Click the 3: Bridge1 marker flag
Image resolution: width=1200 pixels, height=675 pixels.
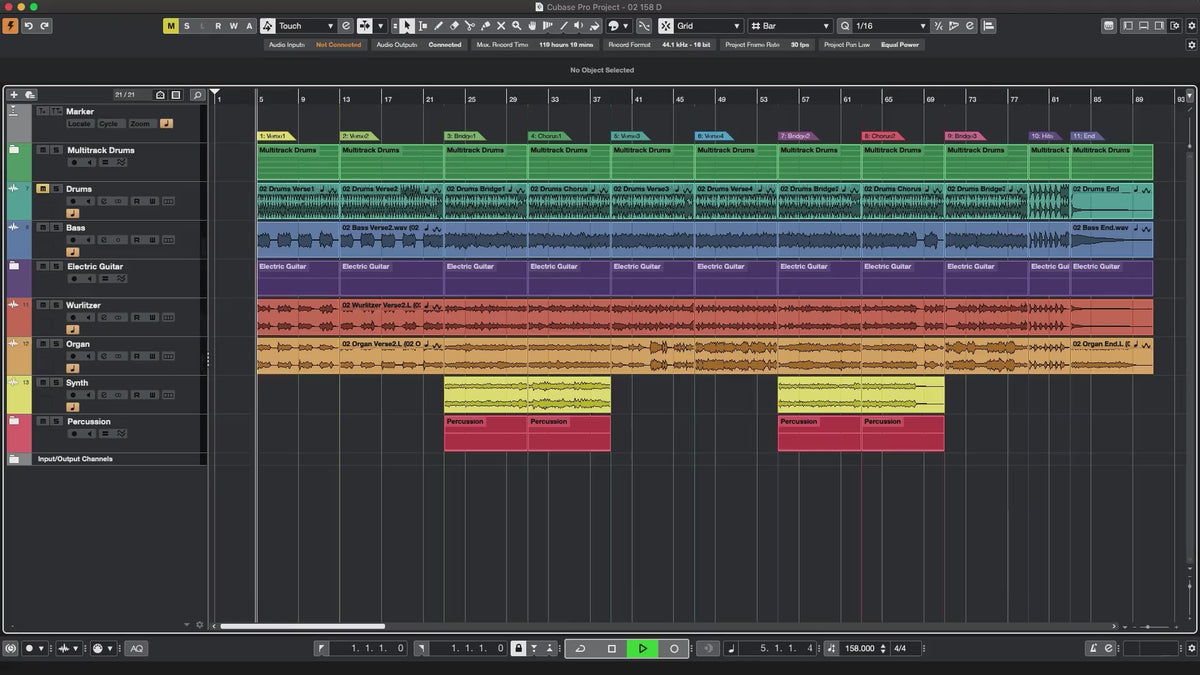[462, 136]
